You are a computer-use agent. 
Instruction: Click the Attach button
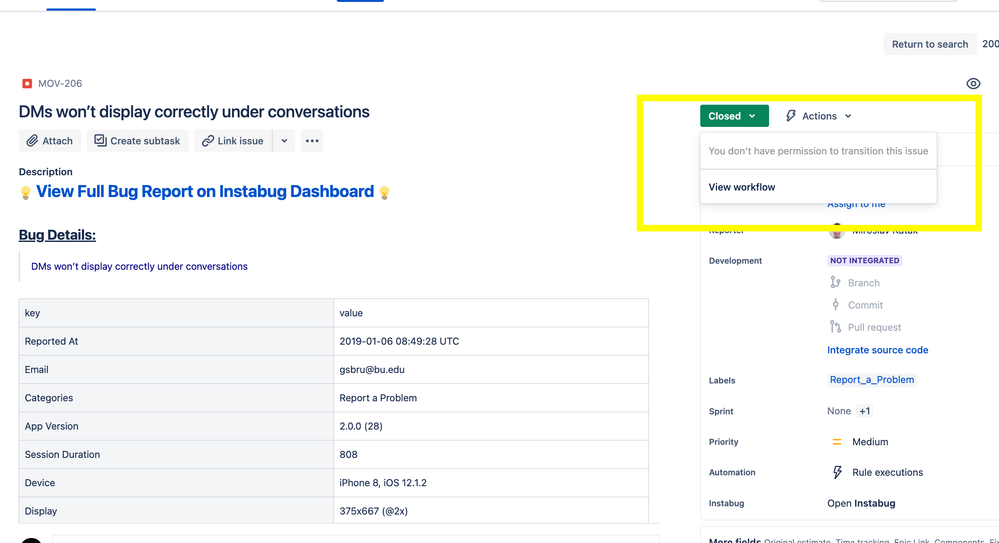pos(50,141)
